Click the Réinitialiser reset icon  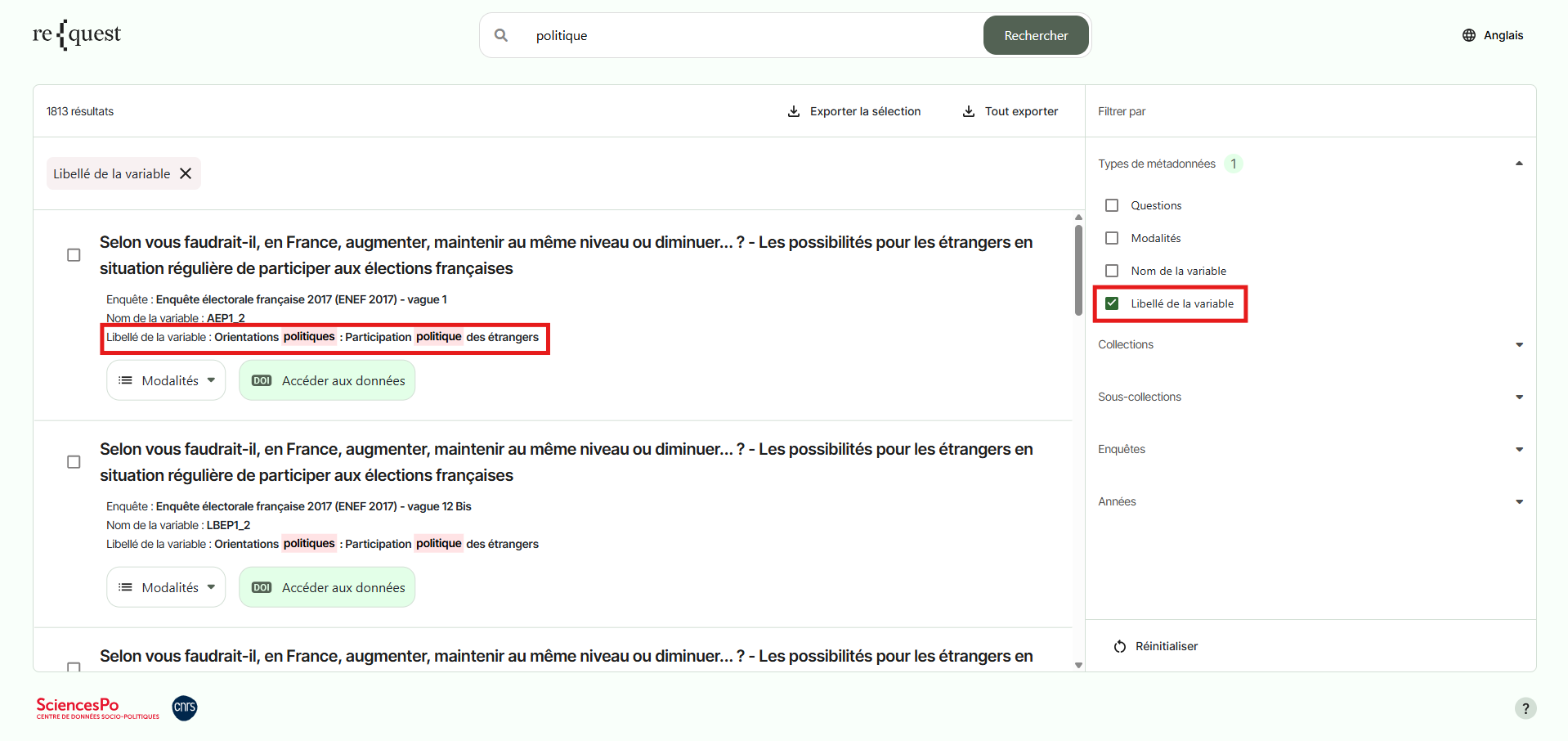click(1119, 646)
